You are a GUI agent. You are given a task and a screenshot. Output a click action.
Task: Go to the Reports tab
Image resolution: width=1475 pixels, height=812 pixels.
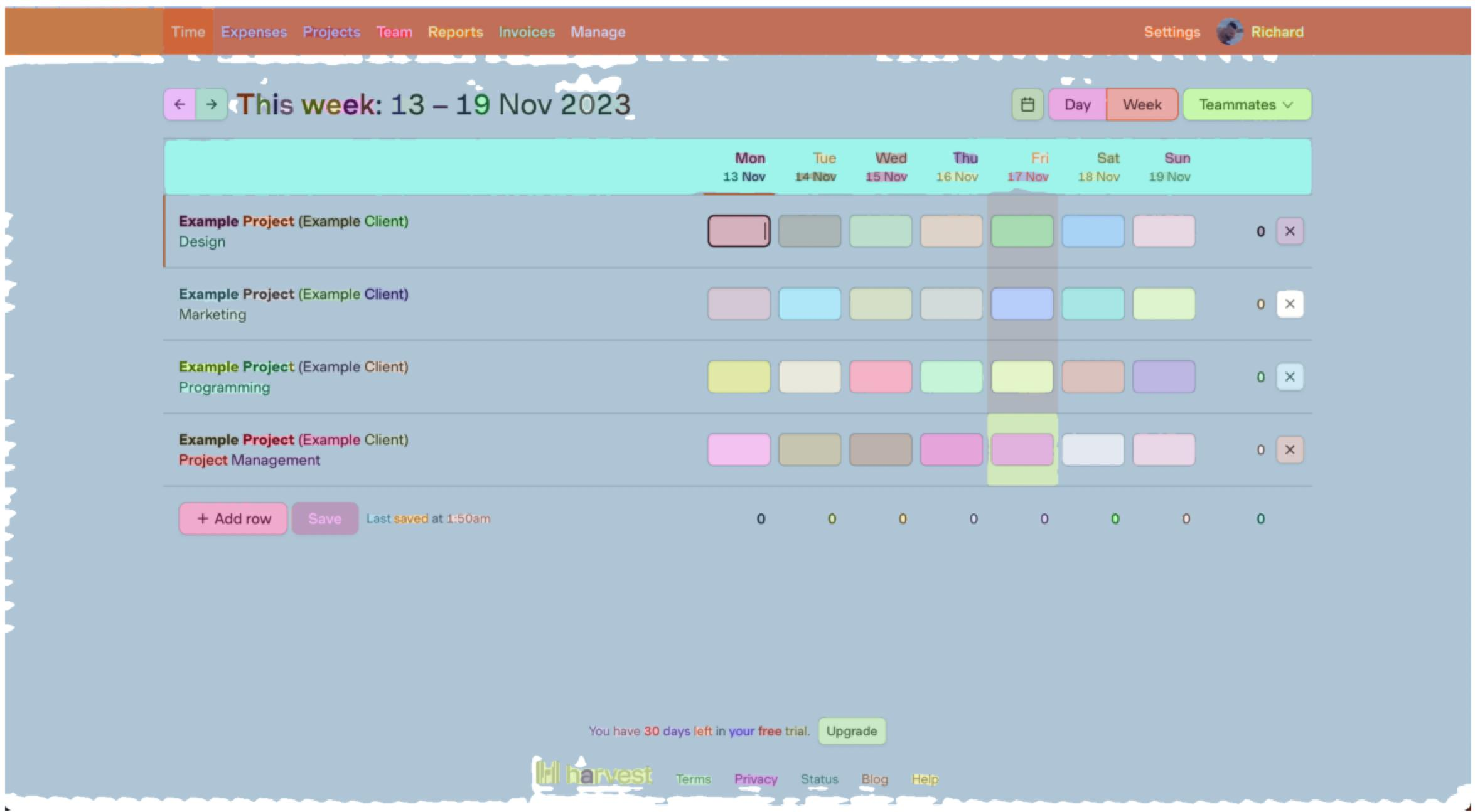[x=455, y=32]
